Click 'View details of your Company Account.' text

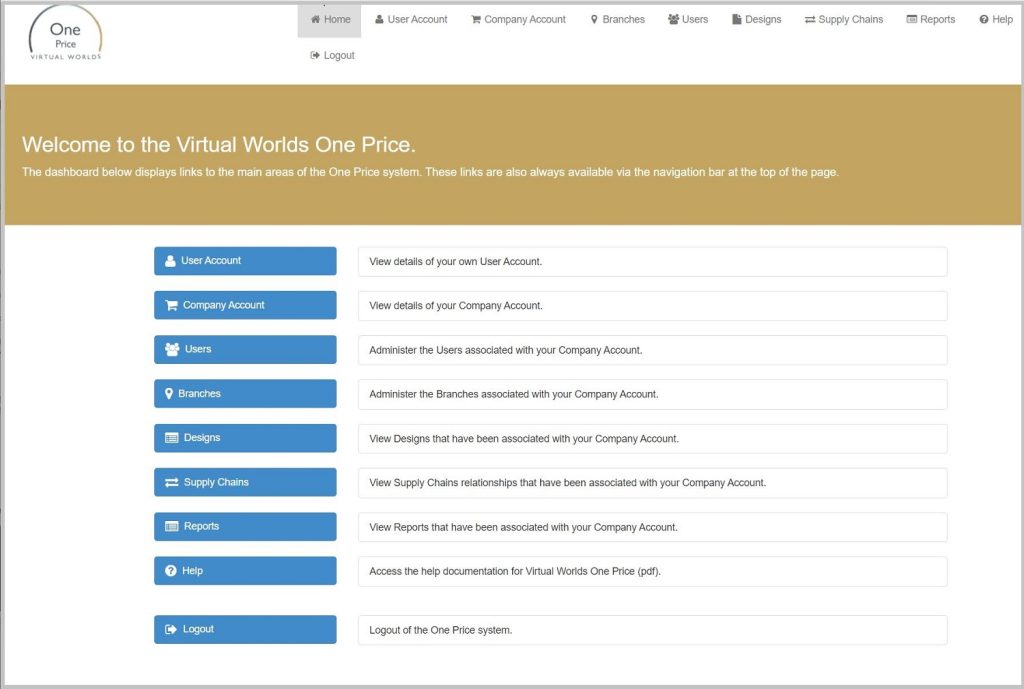click(456, 306)
